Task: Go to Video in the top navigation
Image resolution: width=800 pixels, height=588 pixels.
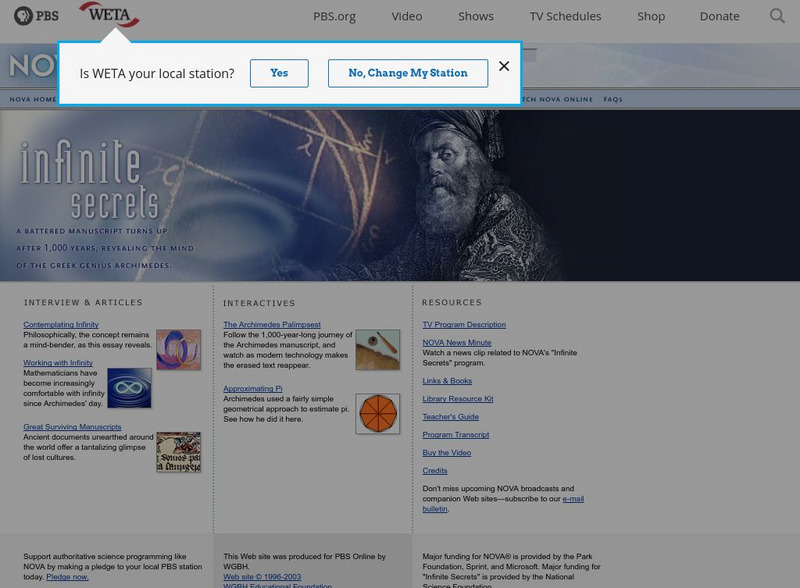Action: (407, 16)
